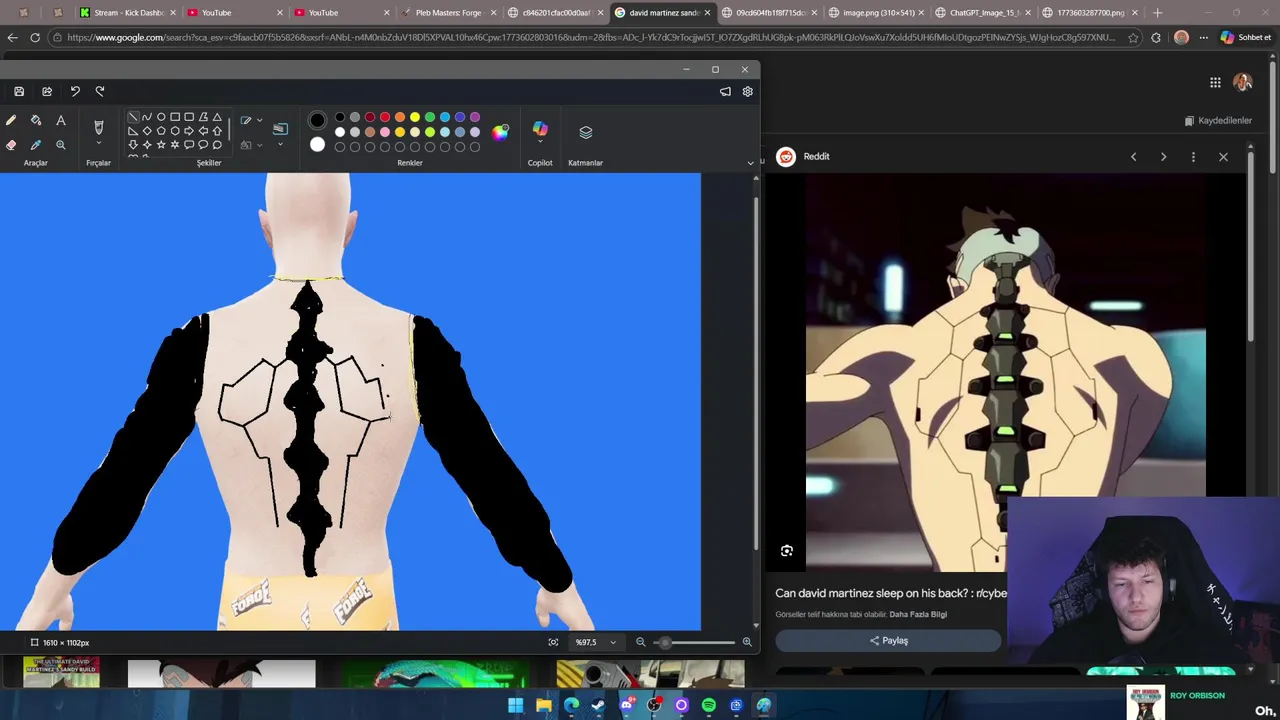Image resolution: width=1280 pixels, height=720 pixels.
Task: Open Paint settings gear icon
Action: tap(747, 91)
